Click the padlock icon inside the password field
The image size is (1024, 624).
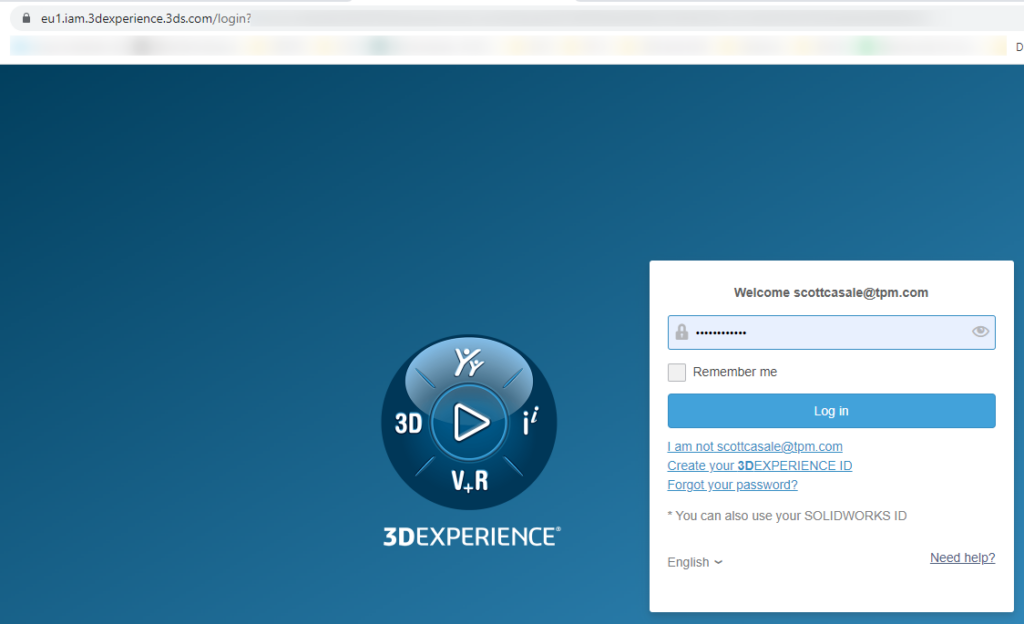pyautogui.click(x=679, y=332)
